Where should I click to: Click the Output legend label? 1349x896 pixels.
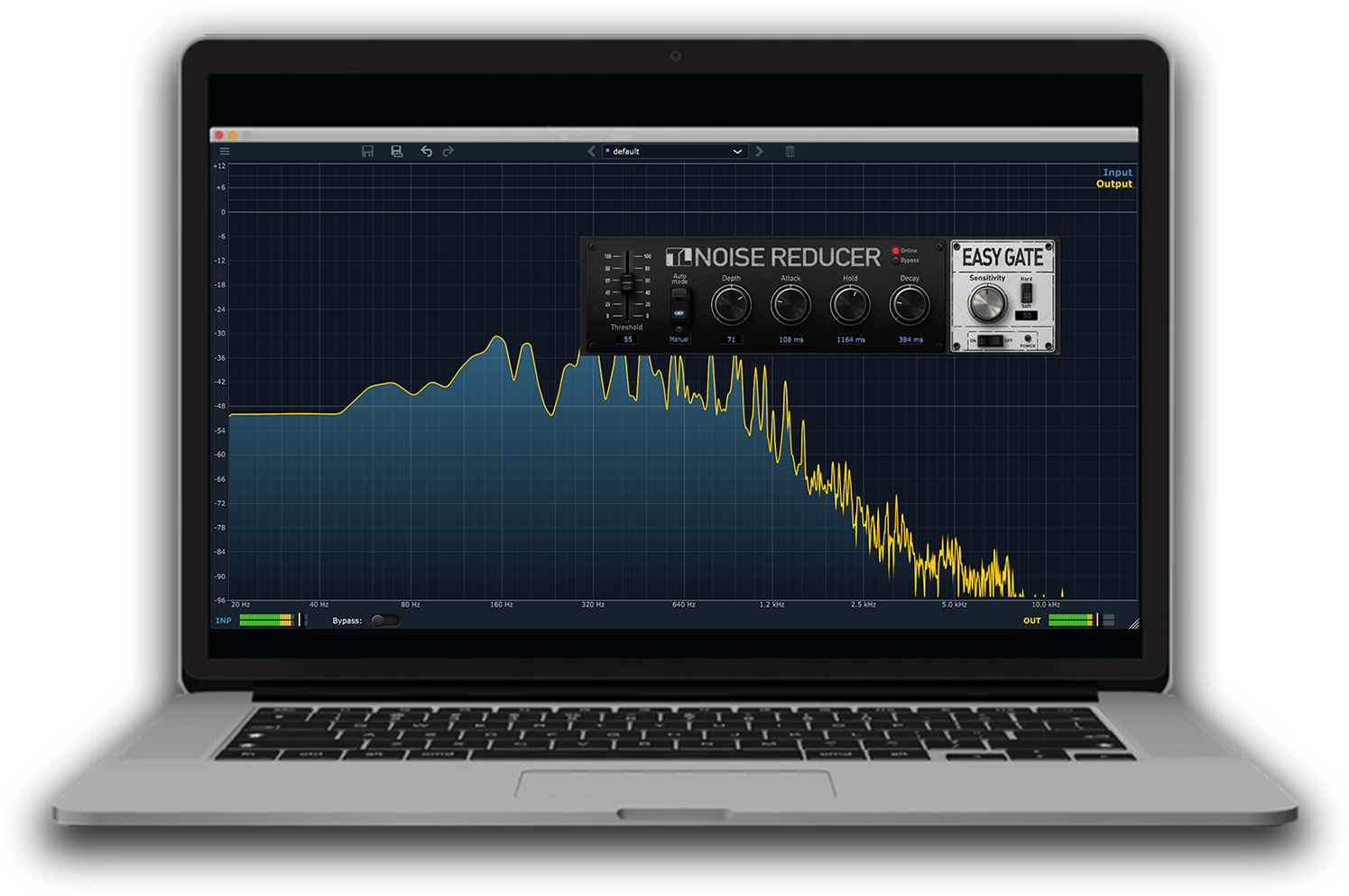pos(1113,184)
